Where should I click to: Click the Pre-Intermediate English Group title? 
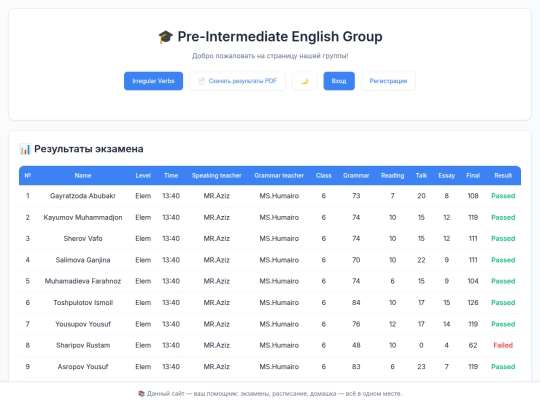(280, 37)
